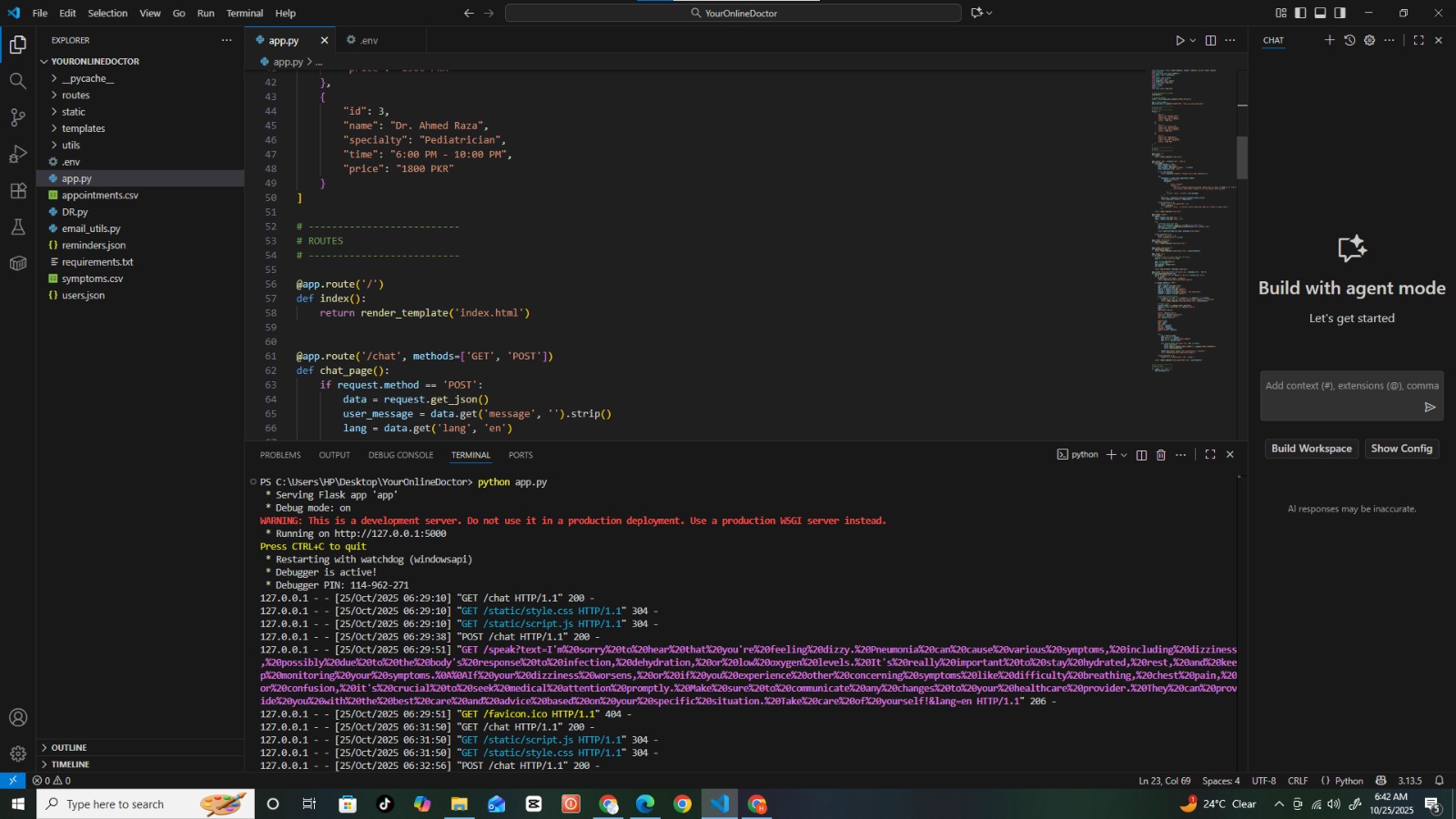
Task: Split the terminal
Action: (1141, 455)
